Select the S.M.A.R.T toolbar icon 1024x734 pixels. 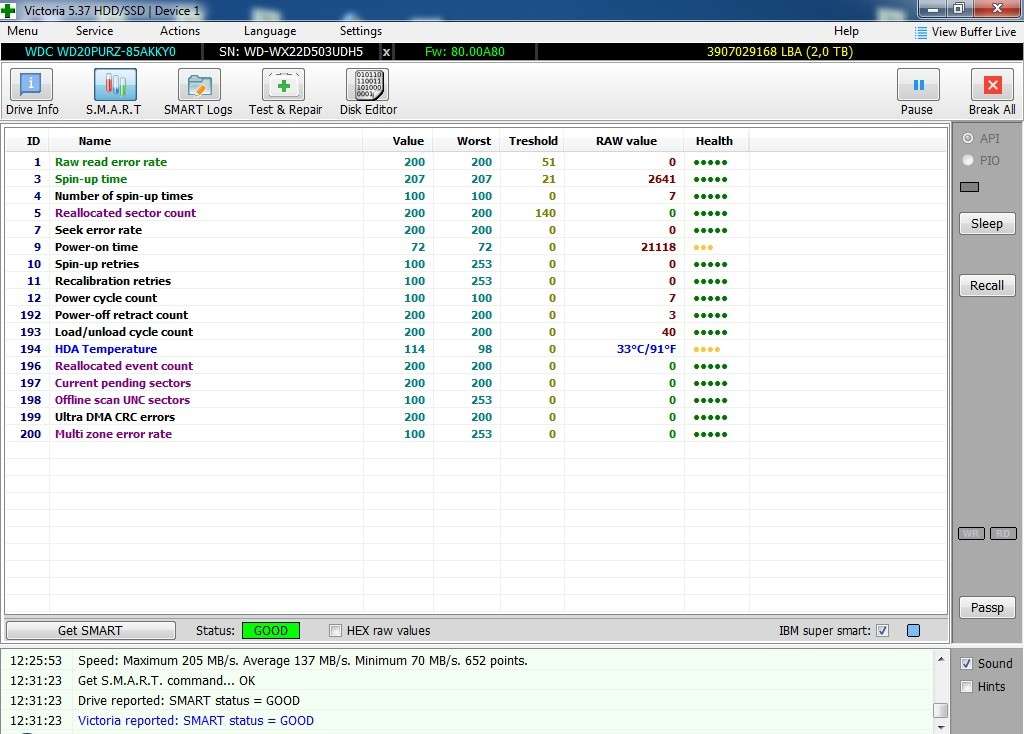click(x=114, y=92)
